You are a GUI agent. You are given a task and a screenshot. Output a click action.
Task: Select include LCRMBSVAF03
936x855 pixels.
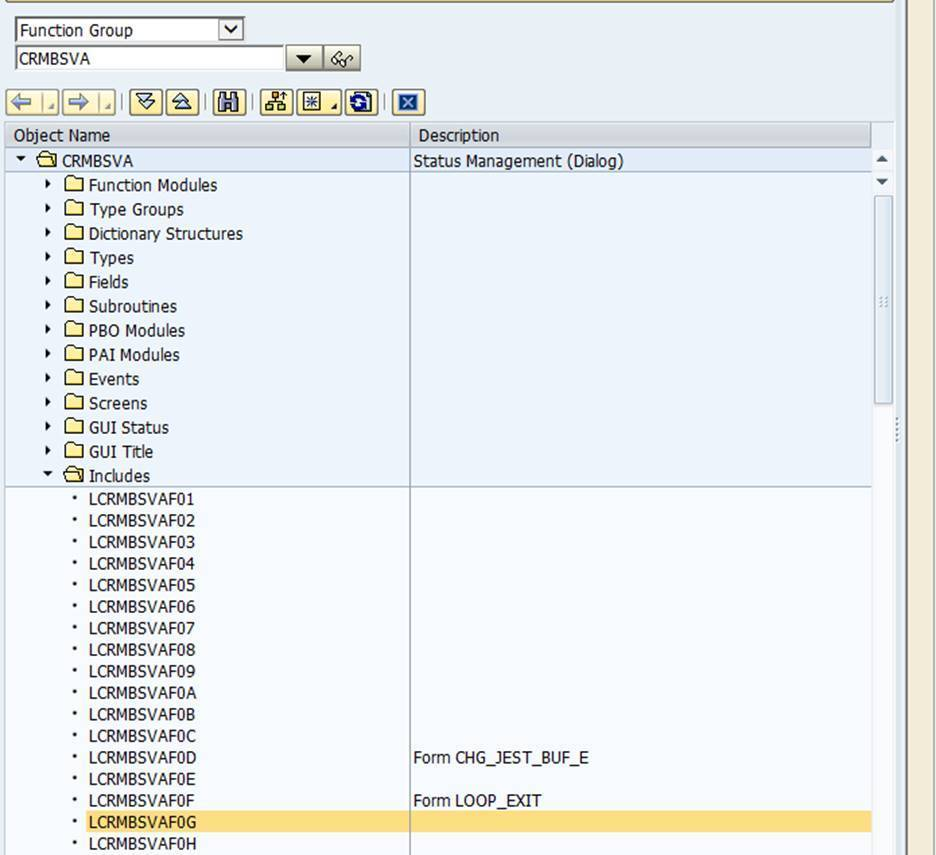tap(141, 542)
